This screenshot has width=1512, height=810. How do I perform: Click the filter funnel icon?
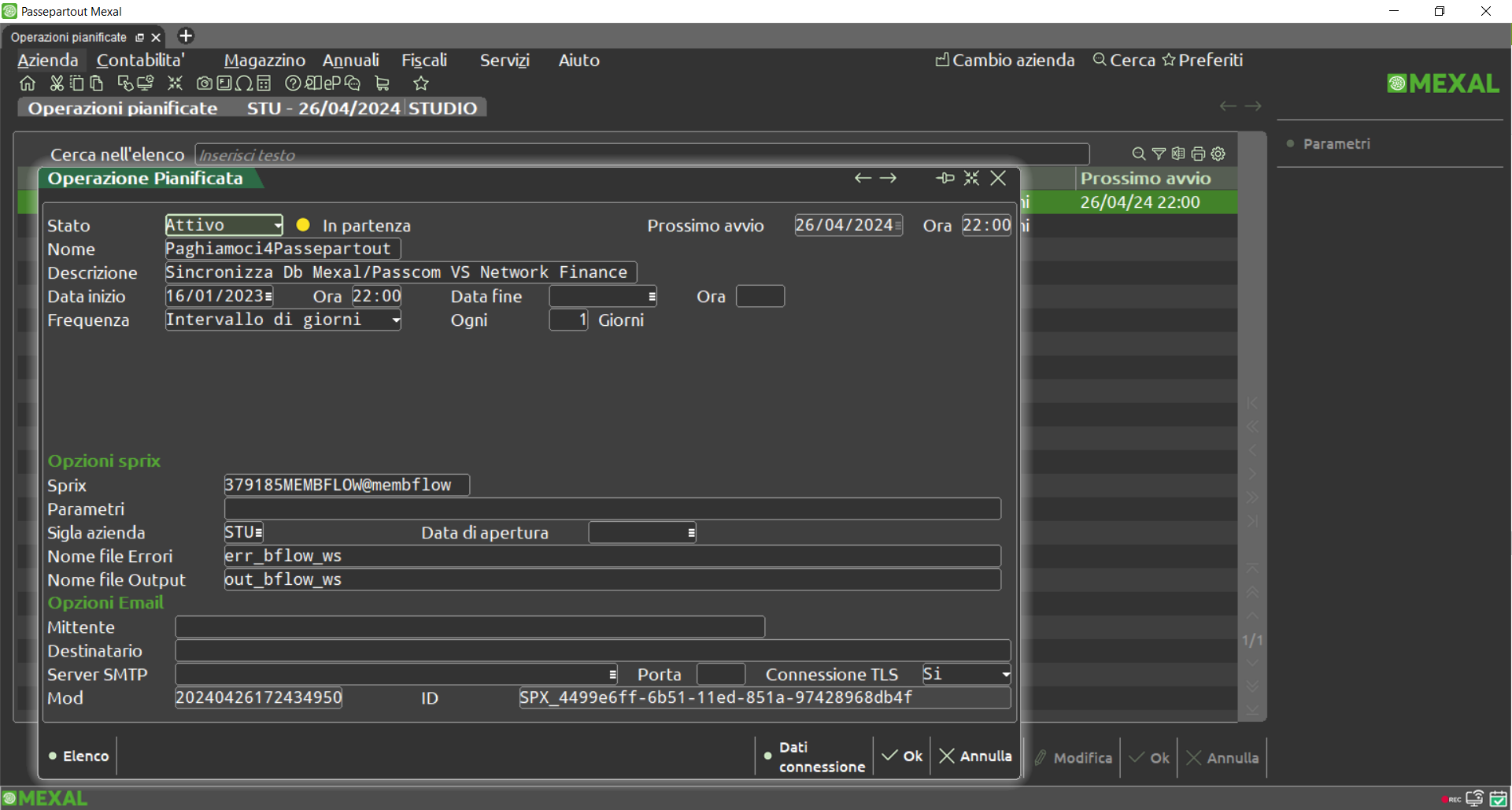[1159, 153]
